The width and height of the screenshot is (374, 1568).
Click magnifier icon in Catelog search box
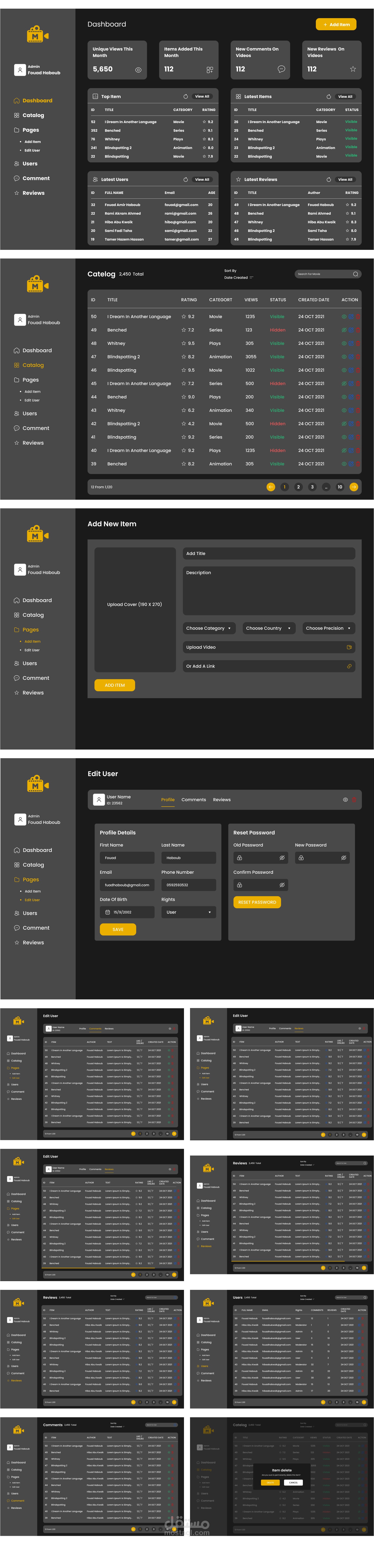(x=356, y=274)
